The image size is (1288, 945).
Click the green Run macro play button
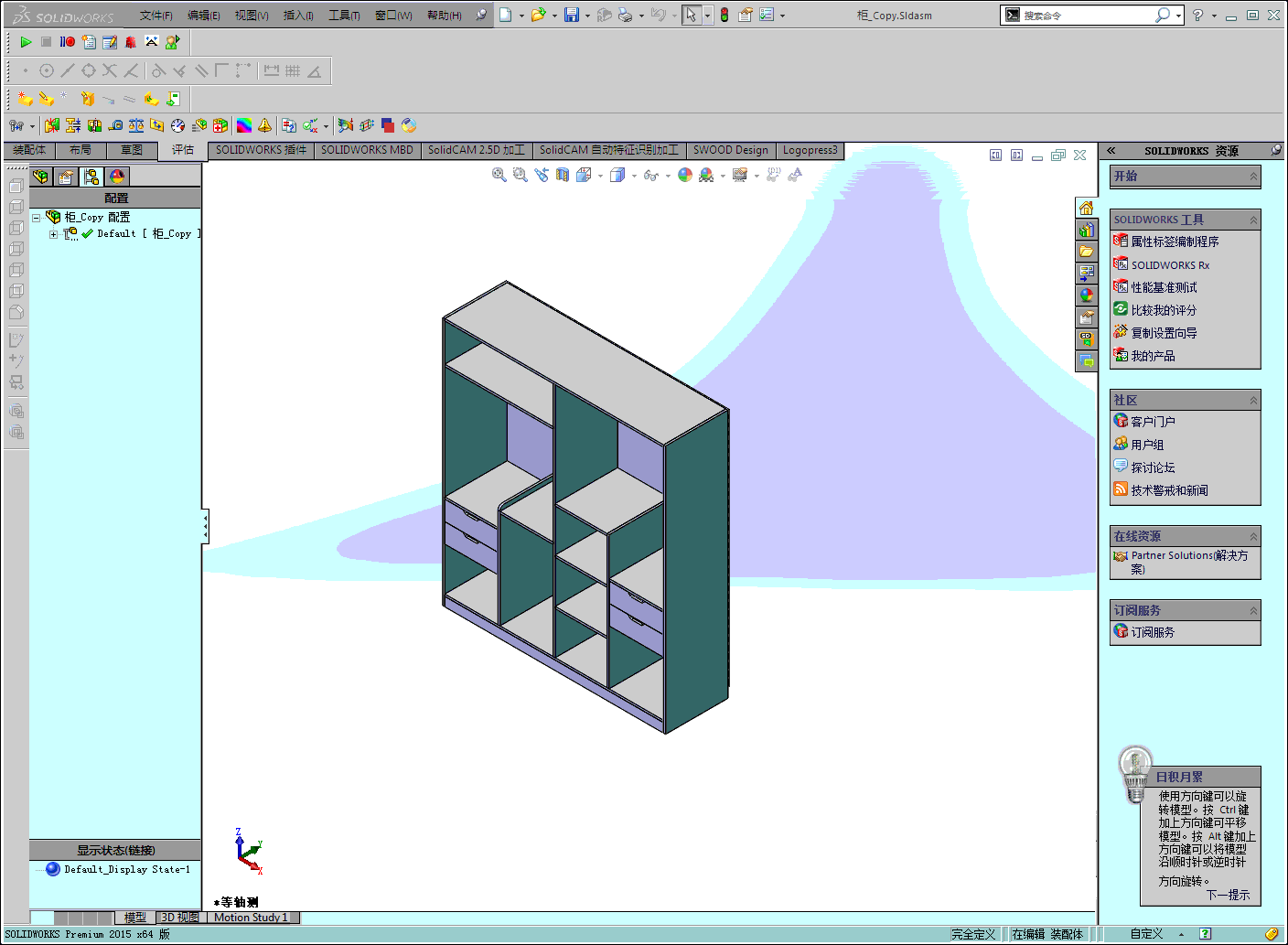(26, 42)
